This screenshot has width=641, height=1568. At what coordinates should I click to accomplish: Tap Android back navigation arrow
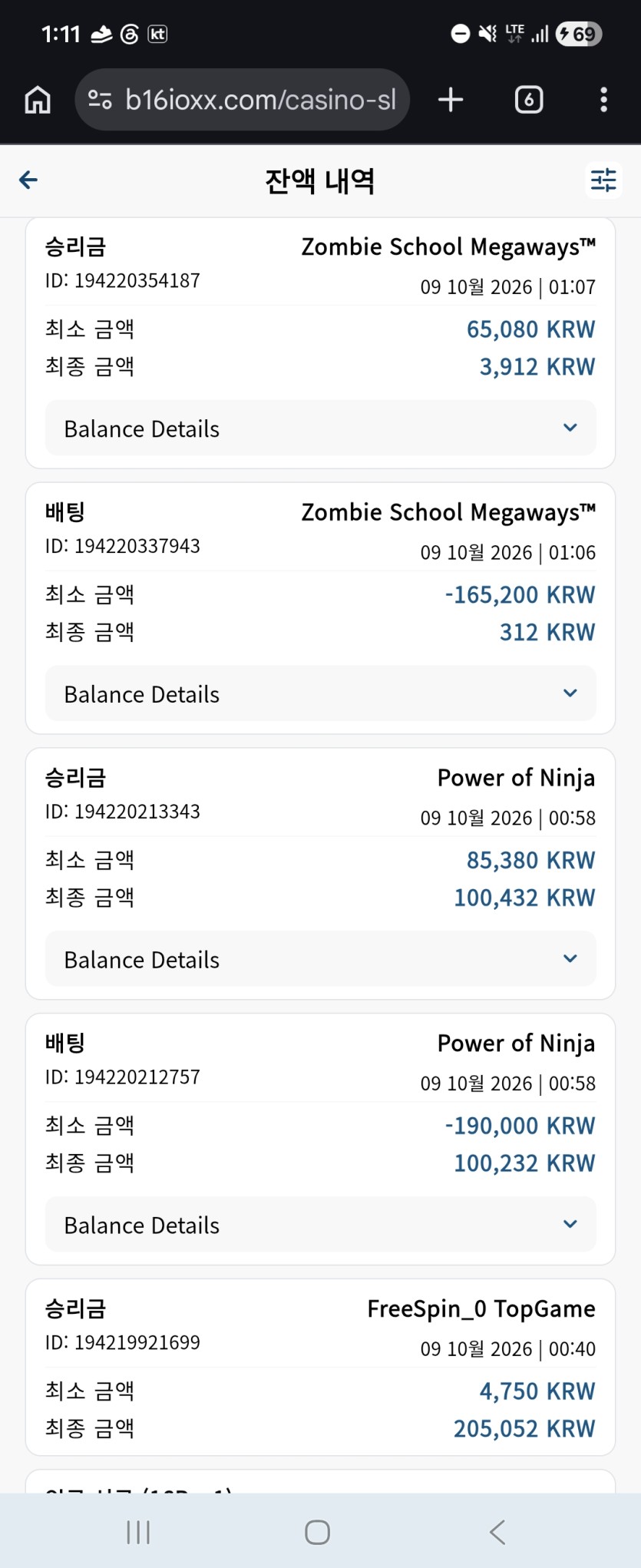[497, 1532]
